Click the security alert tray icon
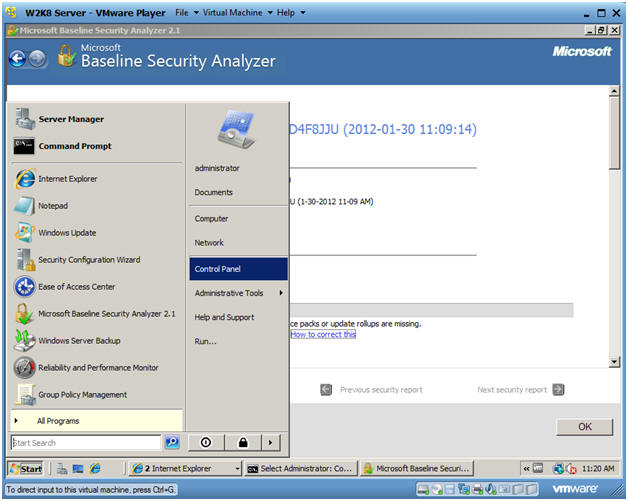The height and width of the screenshot is (501, 628). [x=571, y=469]
